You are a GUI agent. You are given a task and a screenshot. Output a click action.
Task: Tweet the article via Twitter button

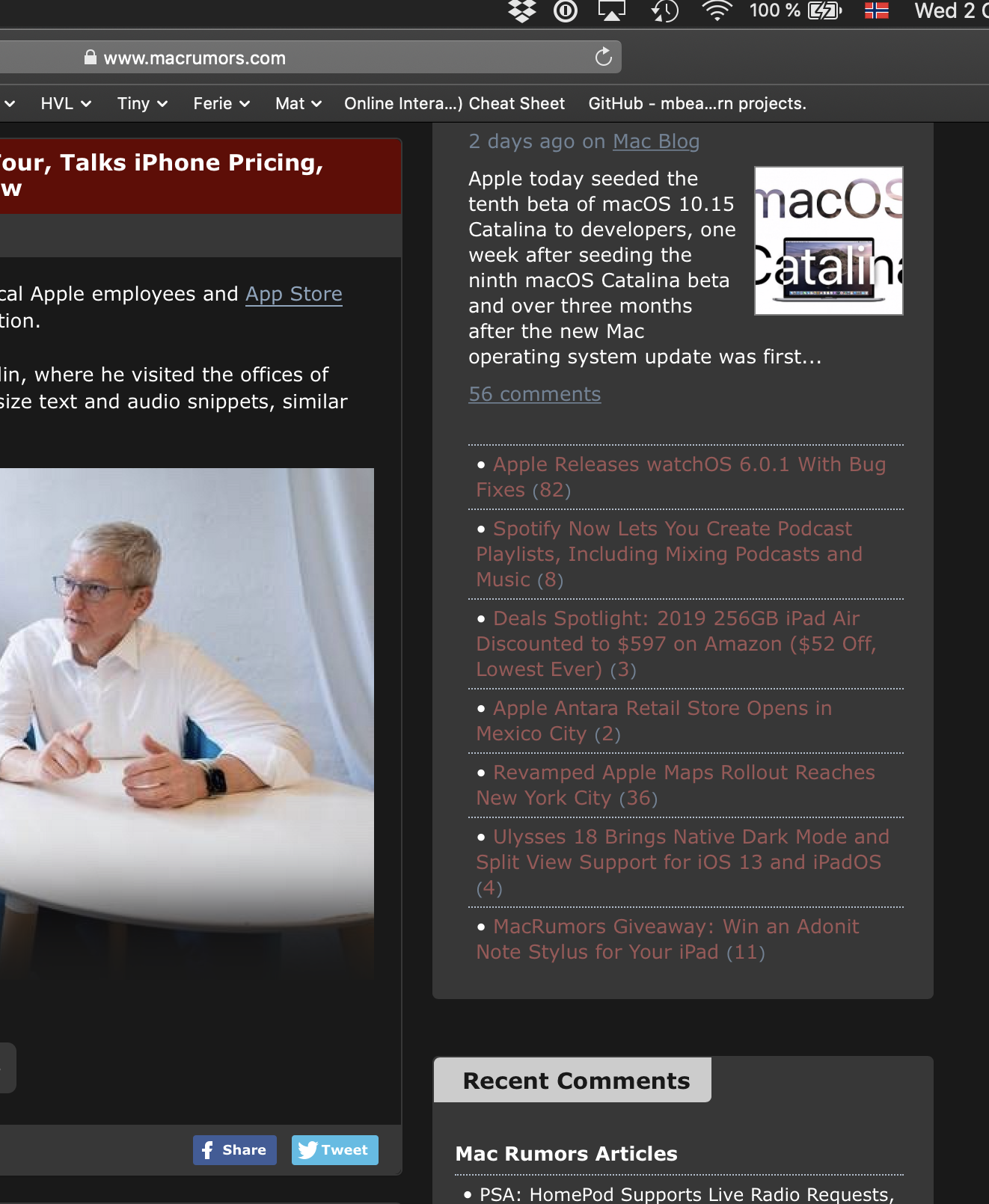(x=335, y=1150)
